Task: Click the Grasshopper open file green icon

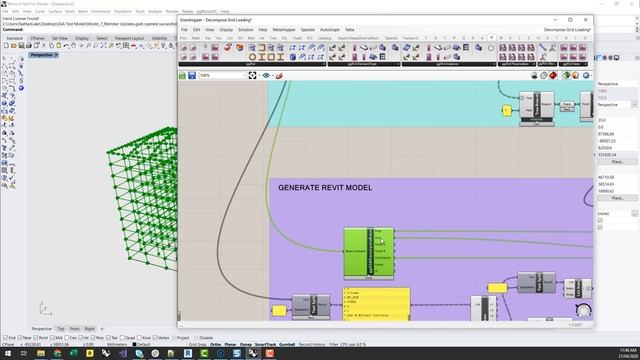Action: 182,76
